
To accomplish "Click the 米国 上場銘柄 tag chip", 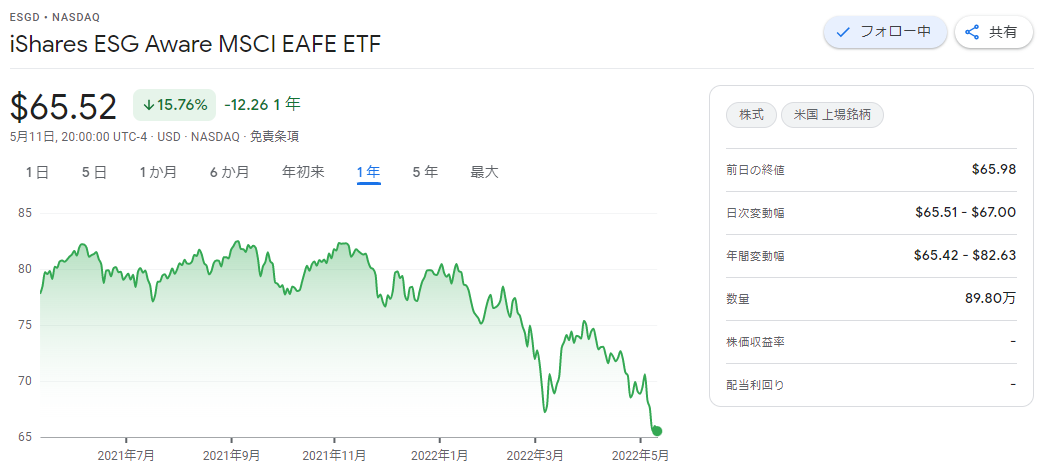I will (832, 115).
